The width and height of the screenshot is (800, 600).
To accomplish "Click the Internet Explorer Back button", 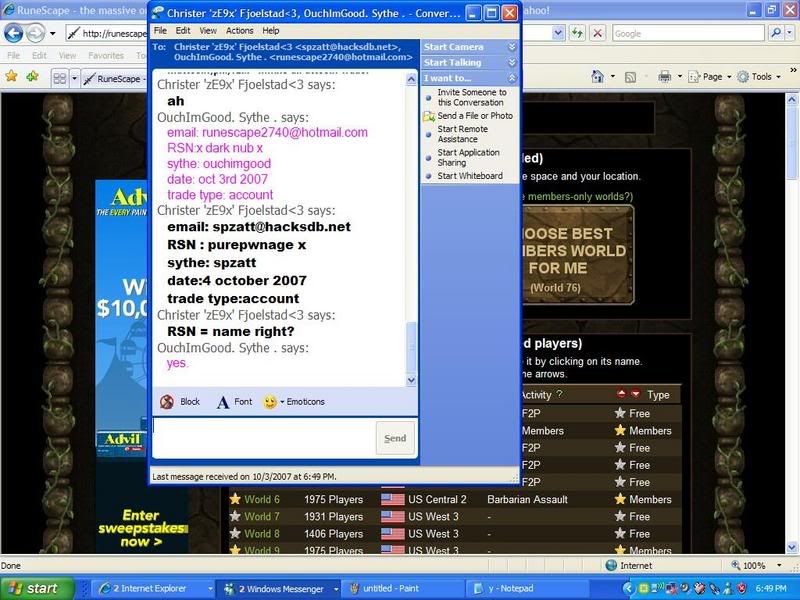I will (14, 34).
